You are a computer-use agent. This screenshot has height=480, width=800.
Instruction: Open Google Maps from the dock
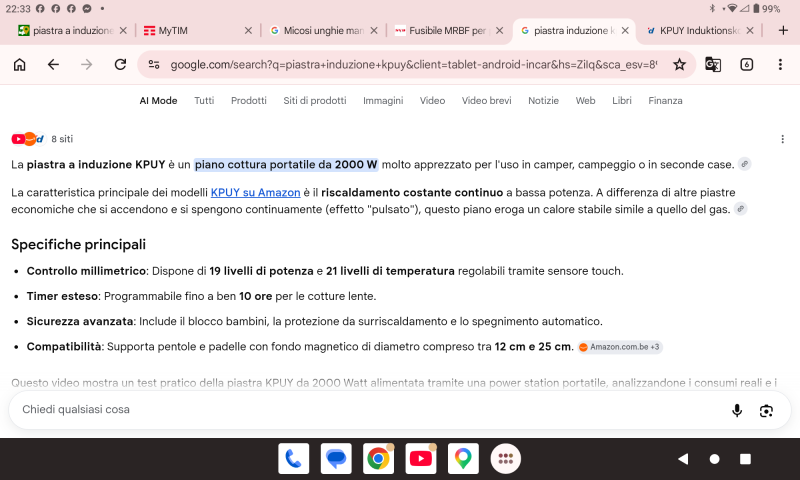point(463,459)
